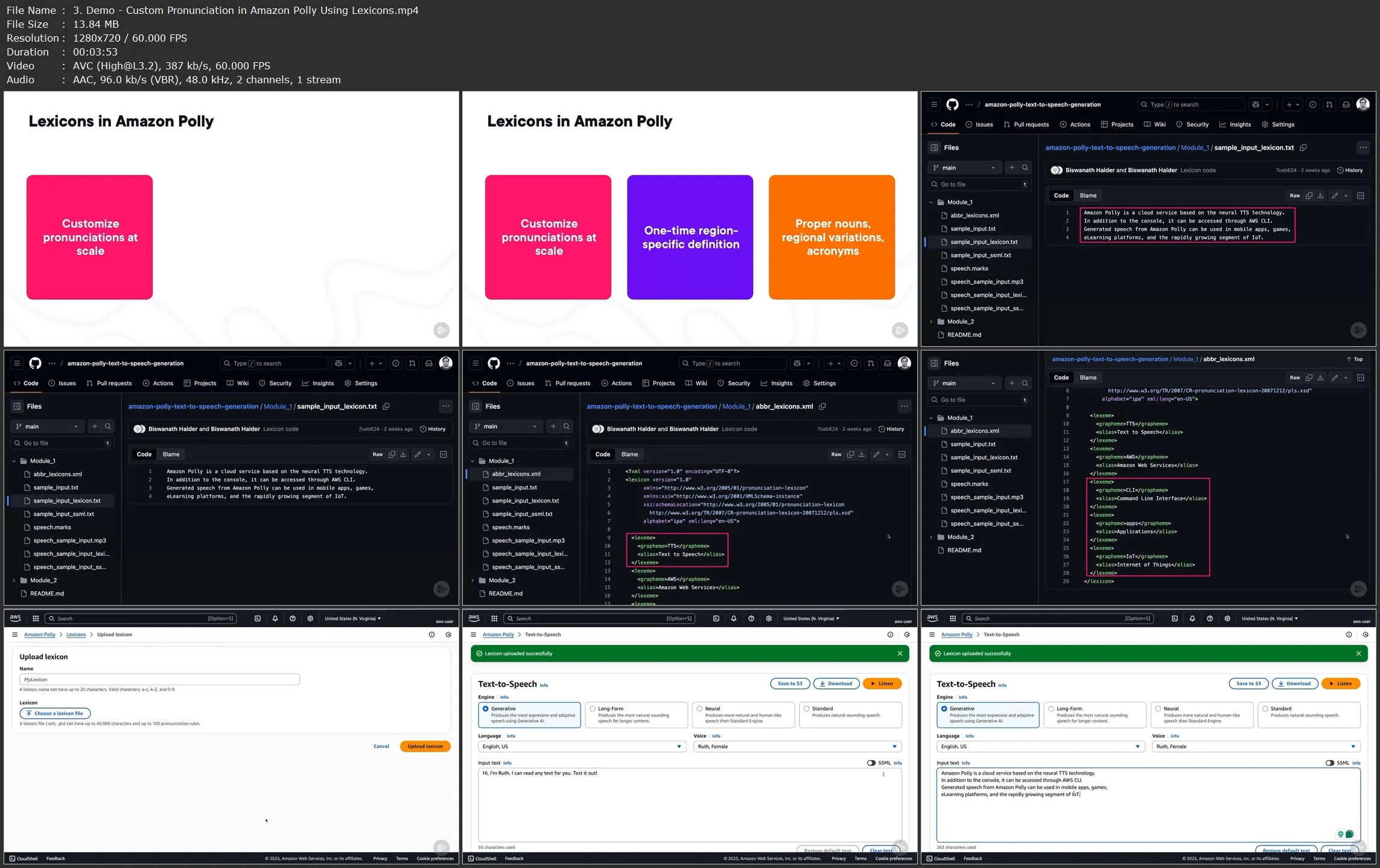1380x868 pixels.
Task: Switch to Blame tab in middle-right GitHub frame
Action: click(1088, 378)
